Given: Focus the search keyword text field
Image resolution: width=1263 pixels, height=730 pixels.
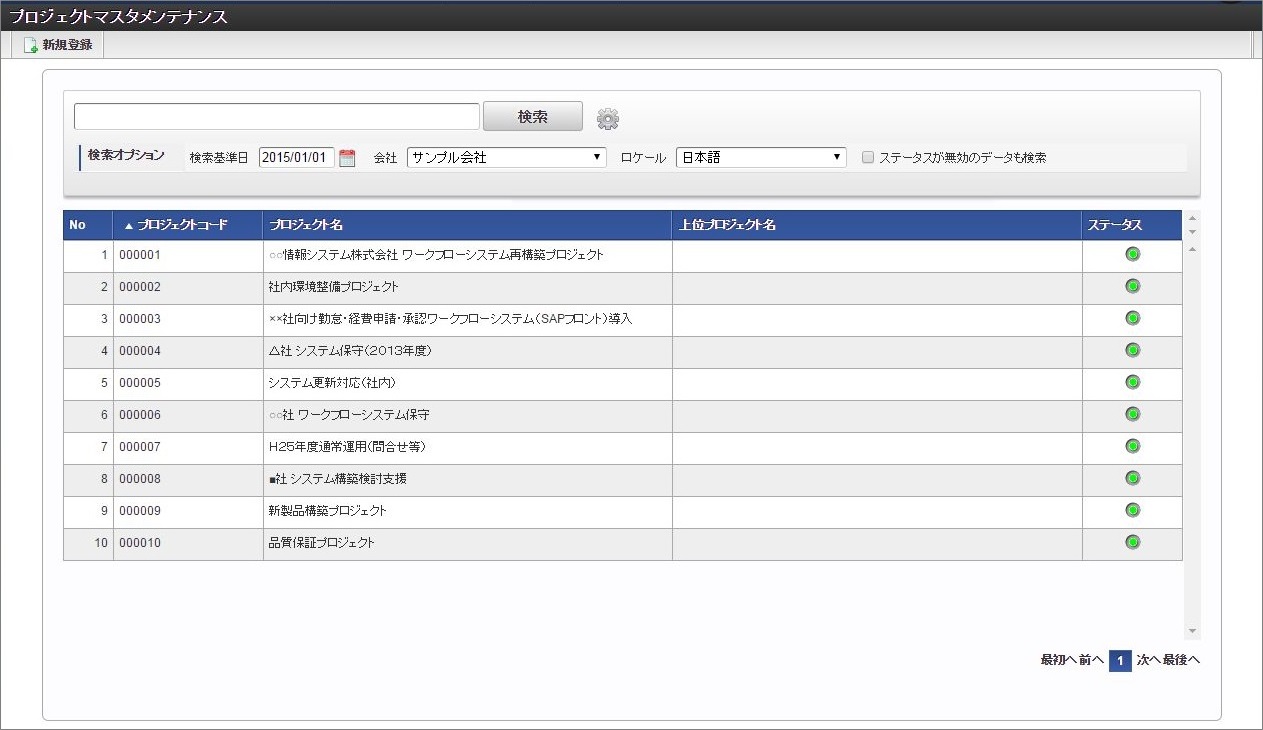Looking at the screenshot, I should pos(277,117).
